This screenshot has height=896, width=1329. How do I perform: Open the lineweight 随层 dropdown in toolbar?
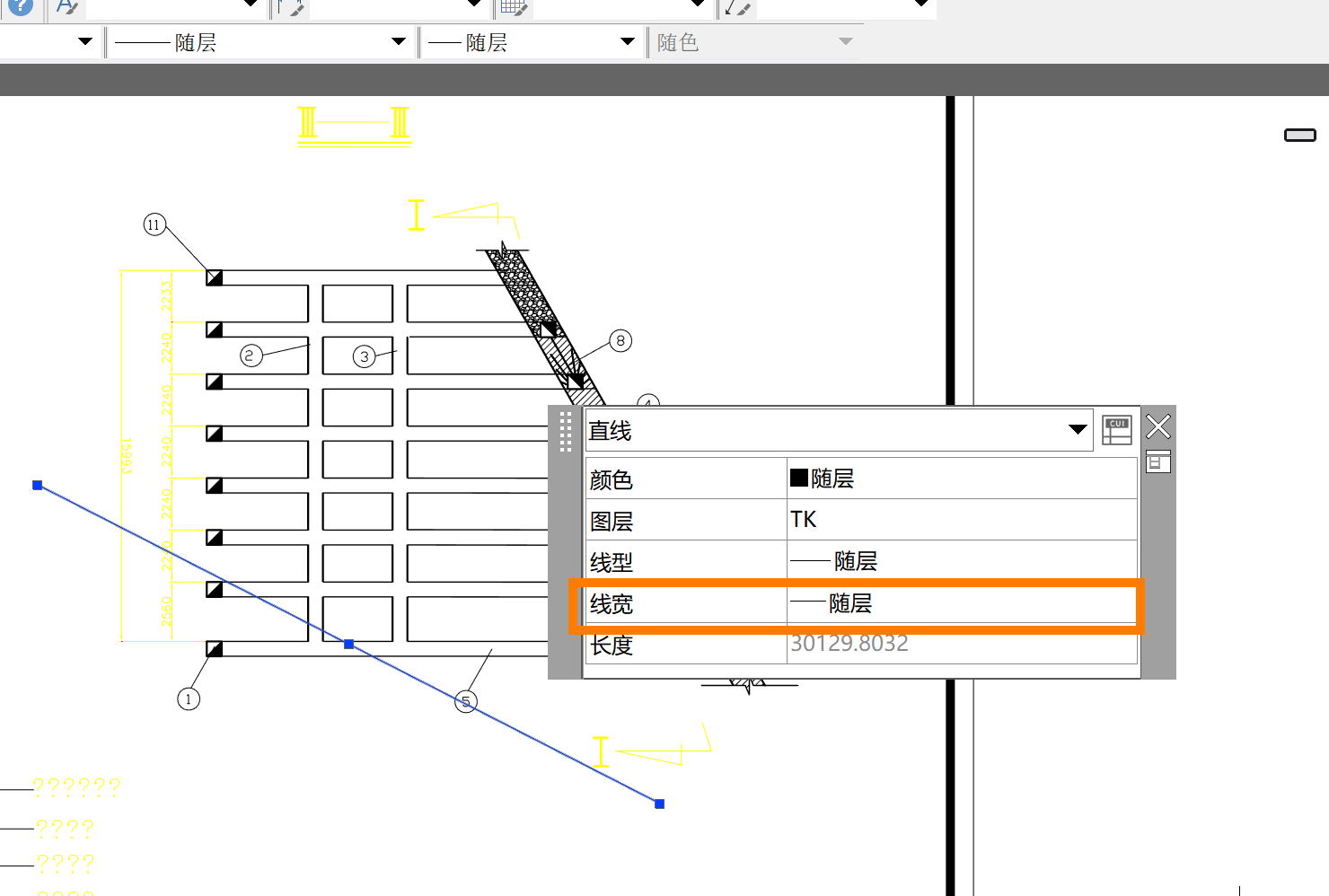pyautogui.click(x=628, y=41)
